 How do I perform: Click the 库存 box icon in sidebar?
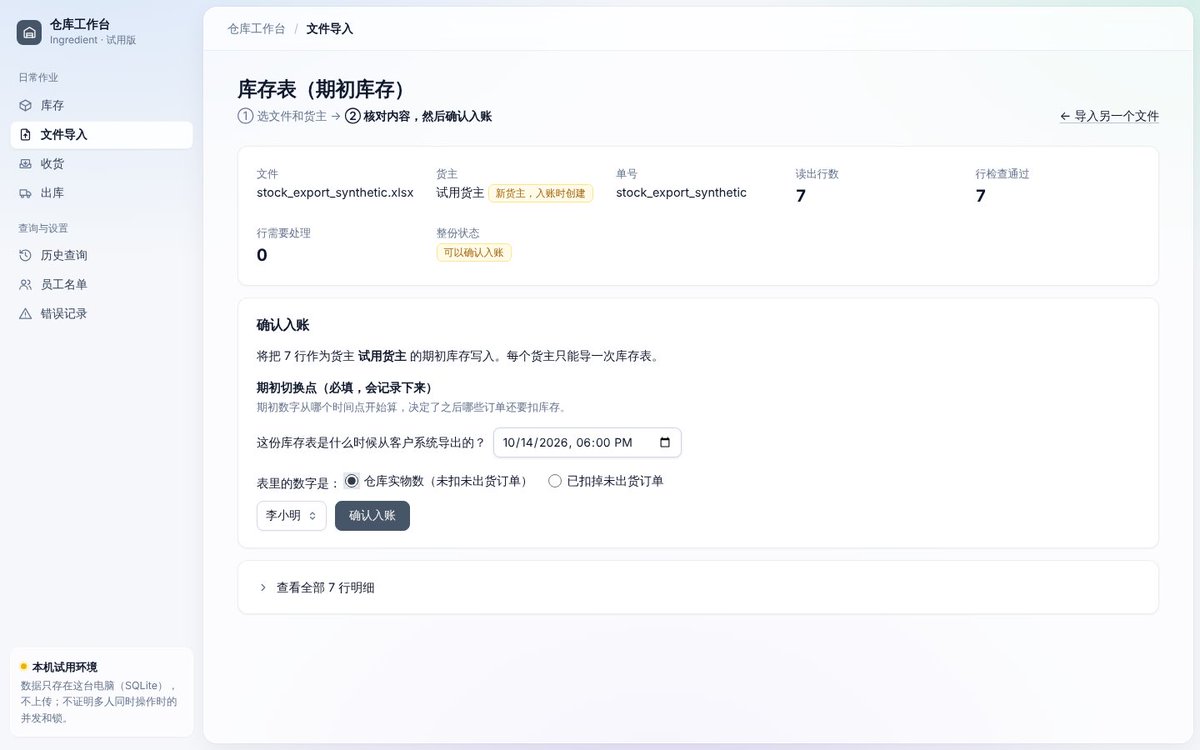point(26,105)
